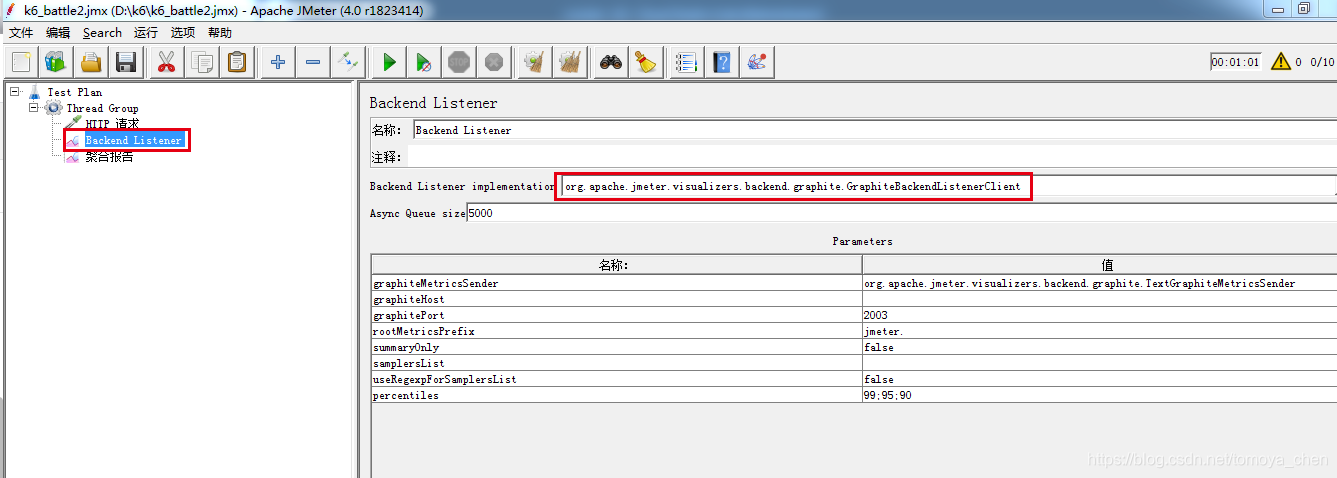The image size is (1337, 478).
Task: Click the yellow warning triangle icon
Action: pyautogui.click(x=1281, y=62)
